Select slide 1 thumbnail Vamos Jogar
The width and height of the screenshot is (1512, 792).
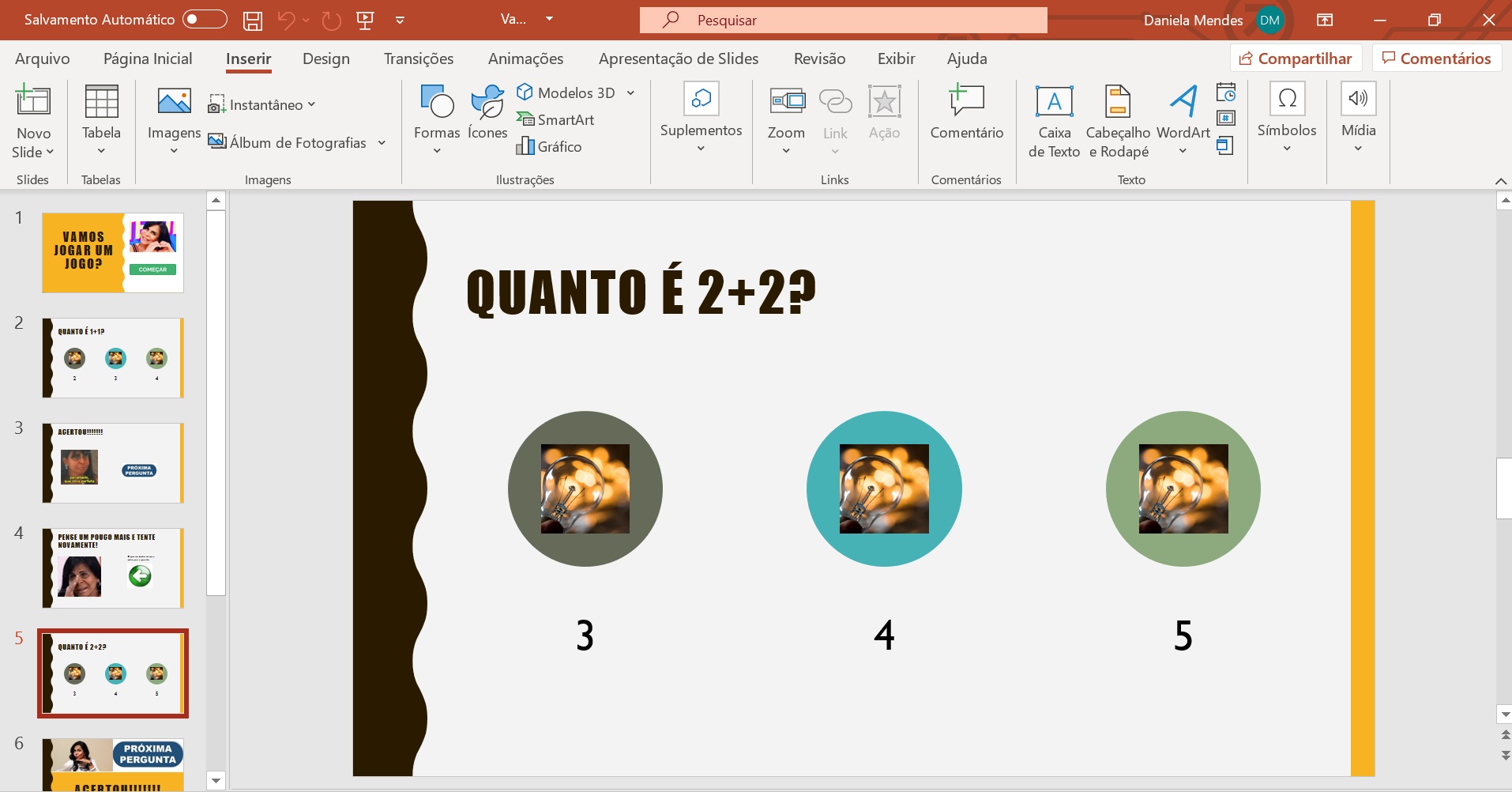(113, 253)
